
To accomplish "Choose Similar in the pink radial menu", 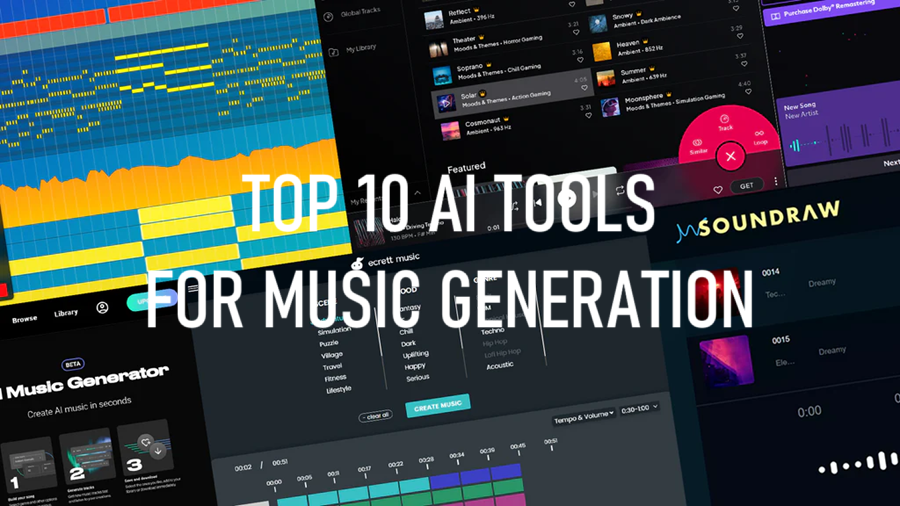I will (698, 147).
